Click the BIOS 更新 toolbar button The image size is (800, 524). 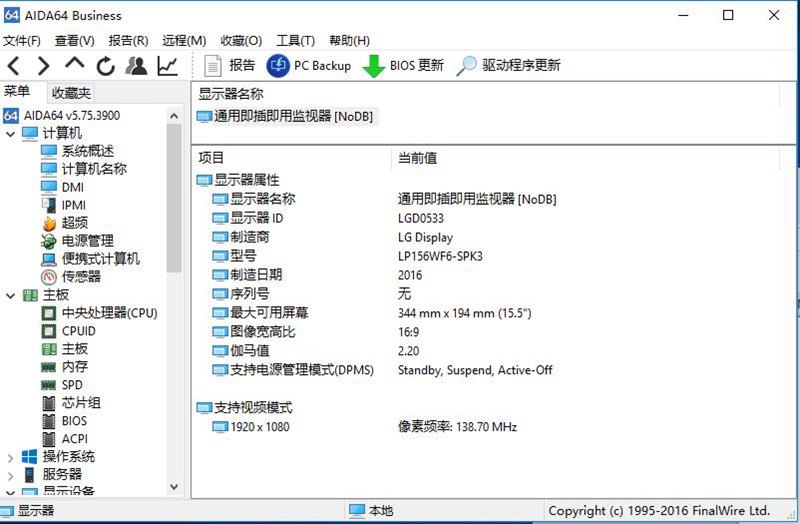pyautogui.click(x=403, y=65)
